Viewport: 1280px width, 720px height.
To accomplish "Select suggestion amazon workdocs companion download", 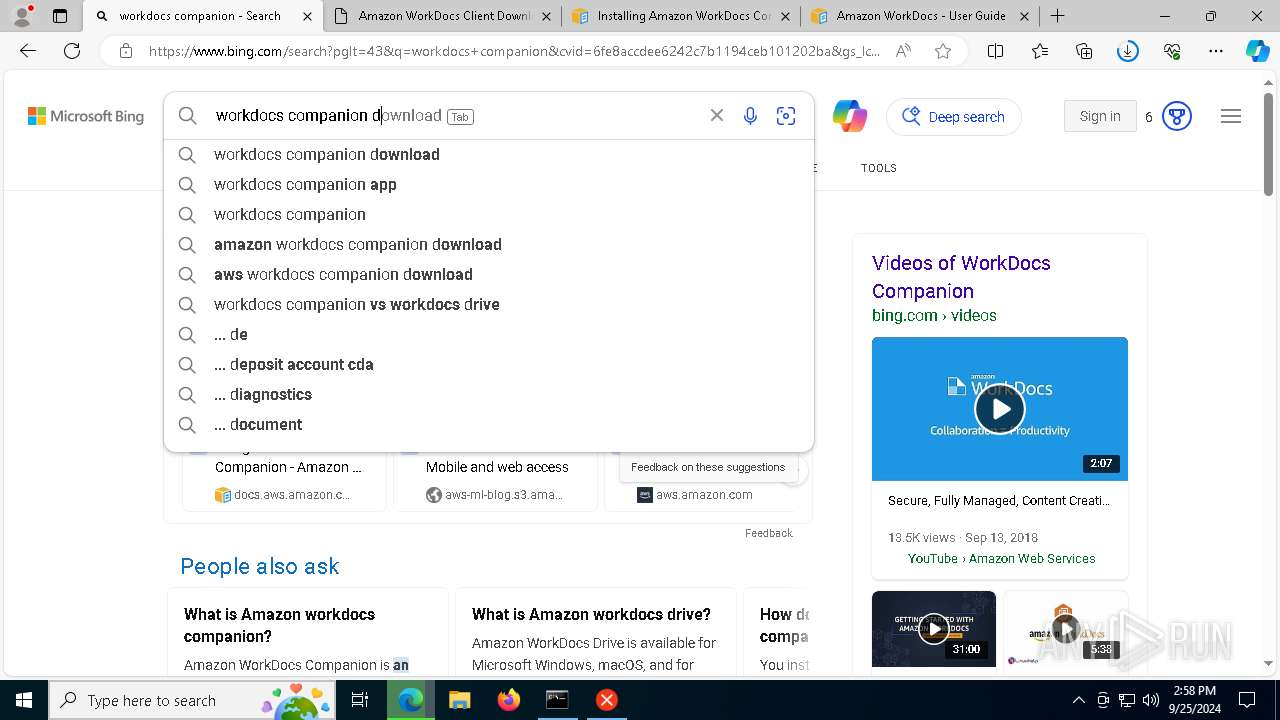I will [489, 244].
